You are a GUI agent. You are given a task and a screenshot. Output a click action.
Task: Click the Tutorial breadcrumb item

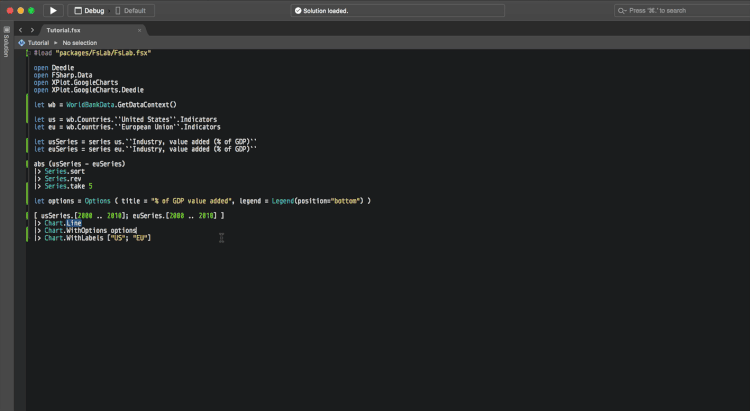pos(38,43)
